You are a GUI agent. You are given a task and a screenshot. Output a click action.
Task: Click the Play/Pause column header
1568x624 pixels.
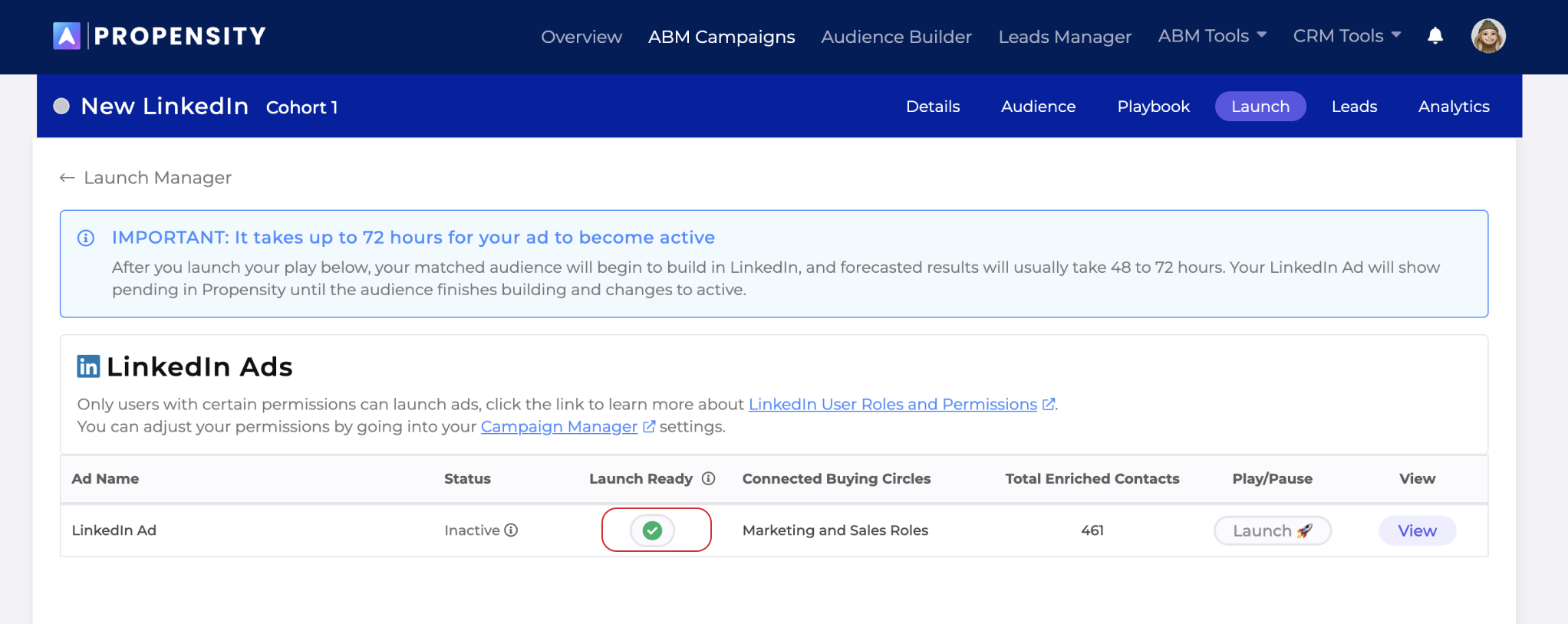(1272, 478)
